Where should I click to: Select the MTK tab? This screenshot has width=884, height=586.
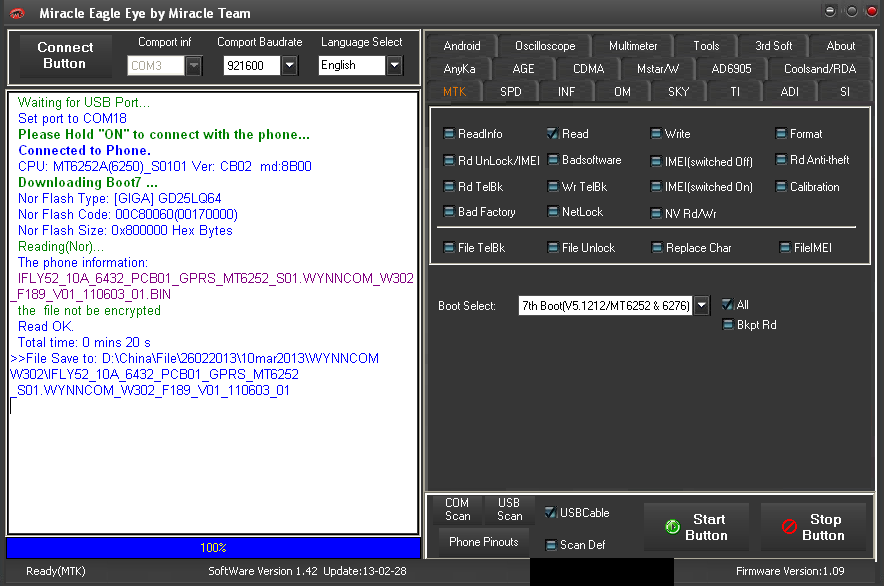(454, 91)
